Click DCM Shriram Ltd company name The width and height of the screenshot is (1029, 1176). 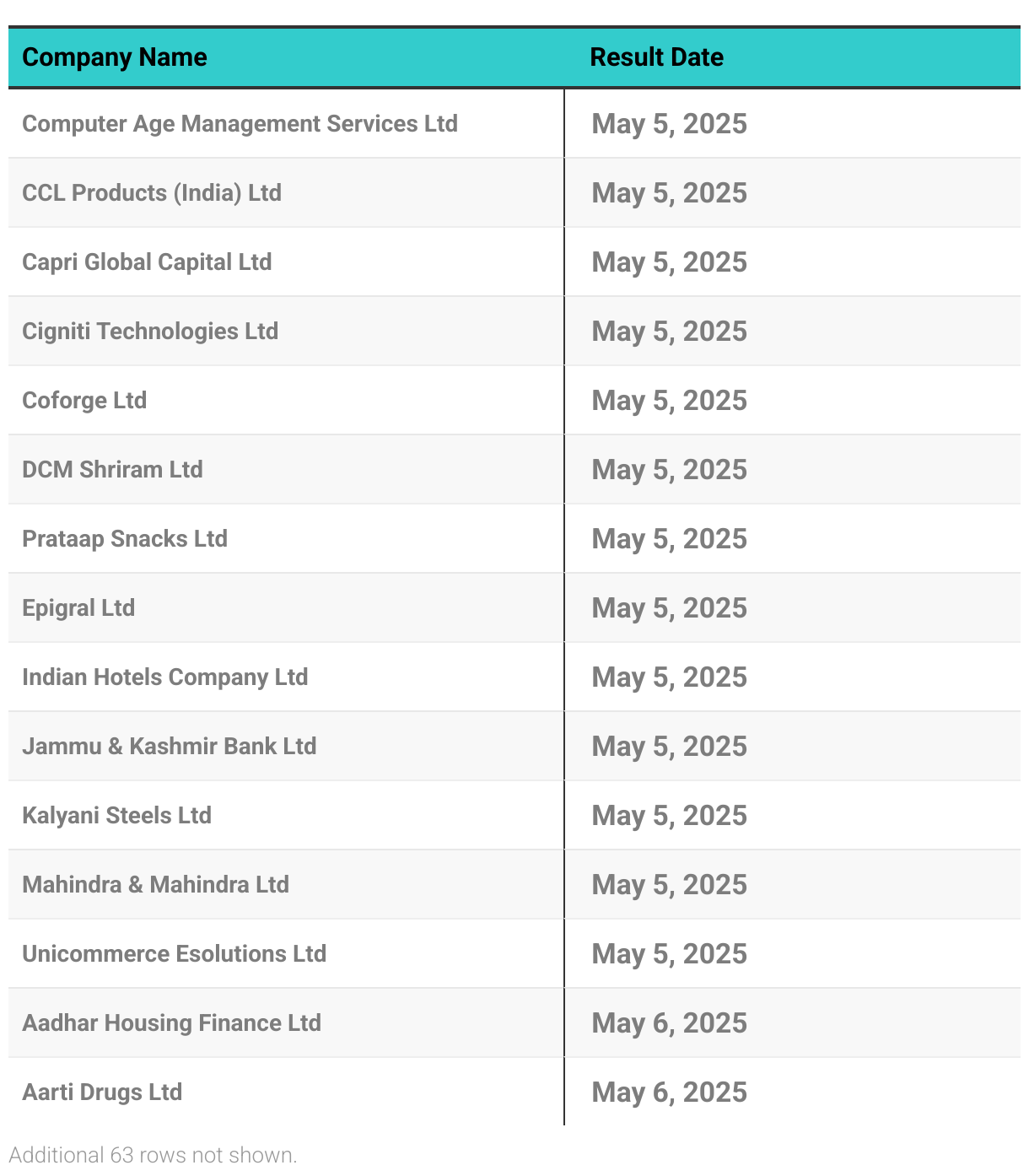click(112, 470)
